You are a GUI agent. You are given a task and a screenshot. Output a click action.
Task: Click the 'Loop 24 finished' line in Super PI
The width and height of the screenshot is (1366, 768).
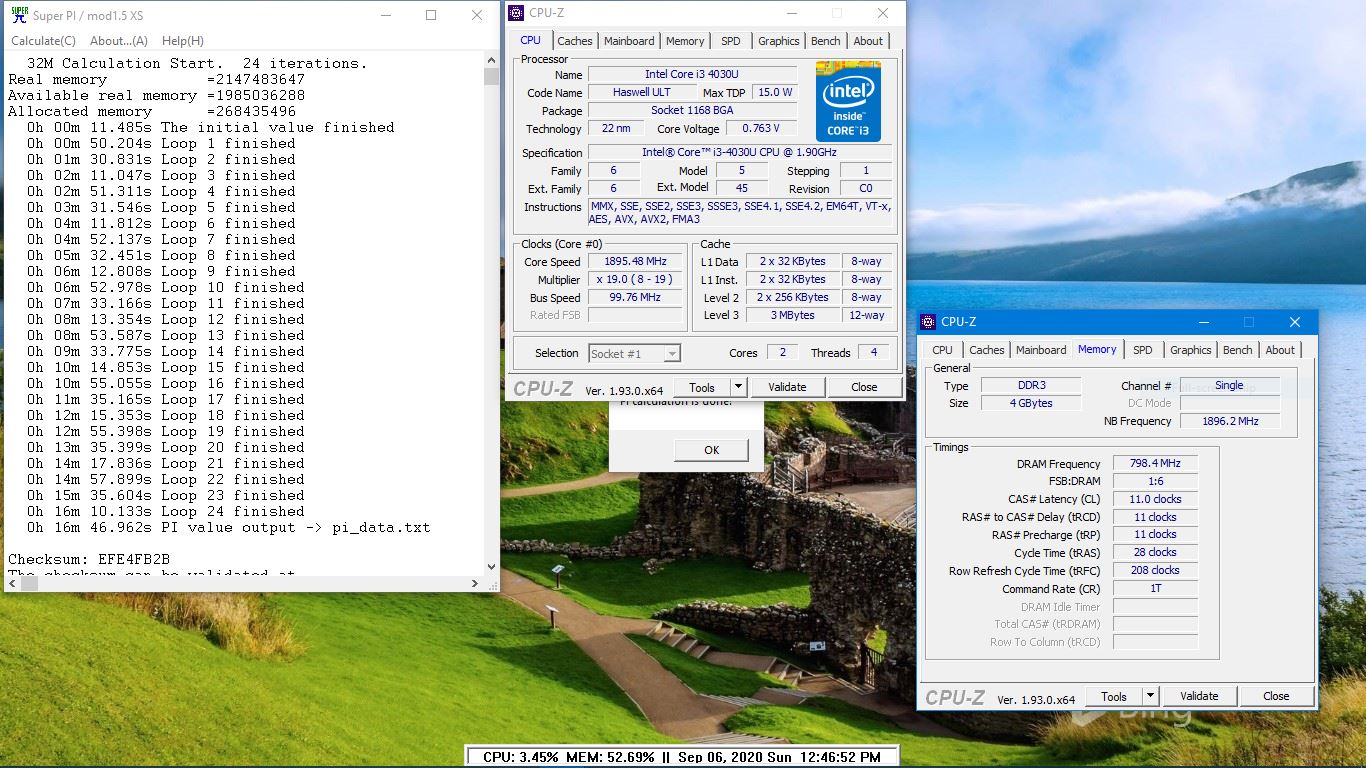pyautogui.click(x=165, y=511)
